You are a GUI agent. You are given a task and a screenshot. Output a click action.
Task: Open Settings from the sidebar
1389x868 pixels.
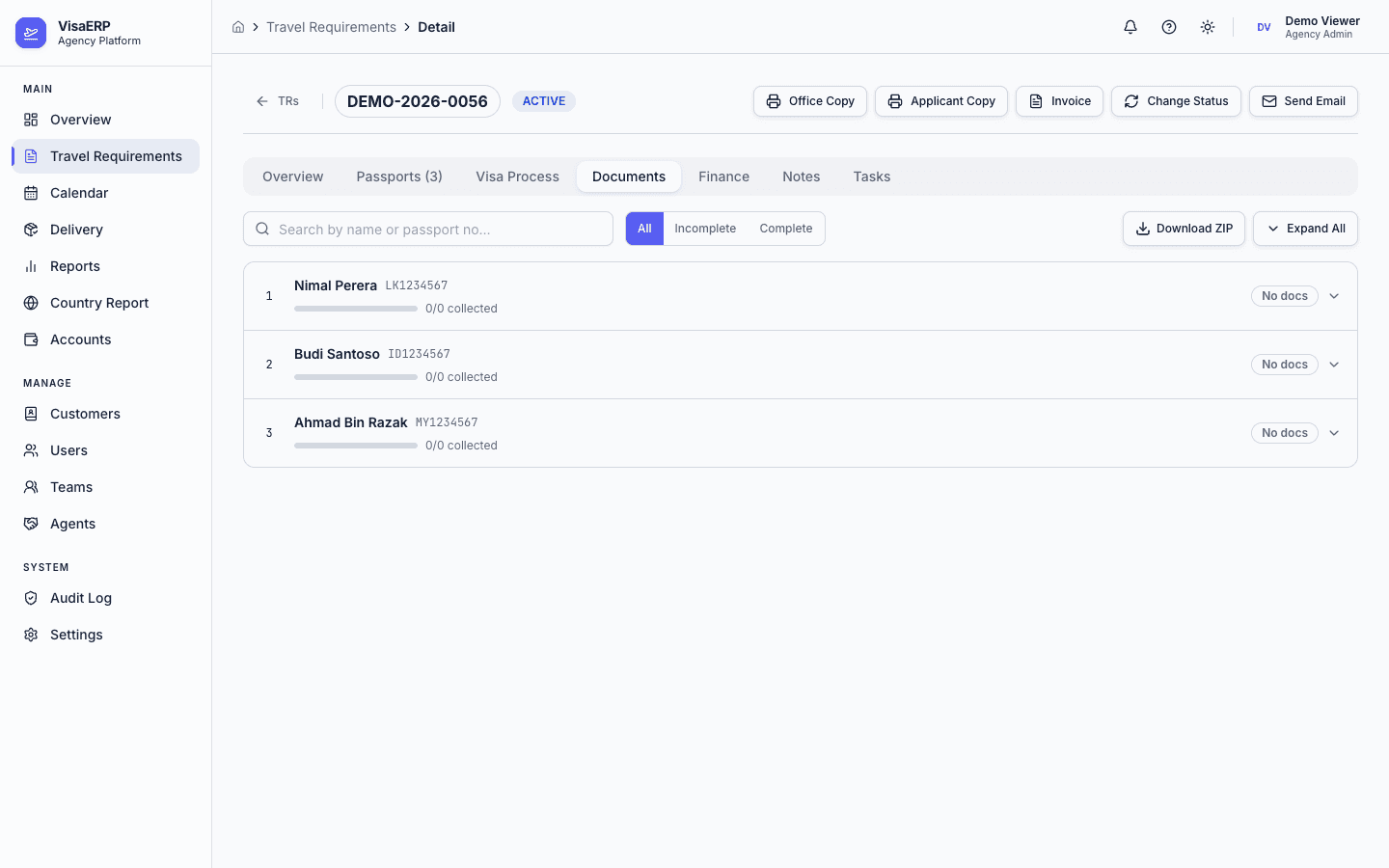[x=76, y=635]
